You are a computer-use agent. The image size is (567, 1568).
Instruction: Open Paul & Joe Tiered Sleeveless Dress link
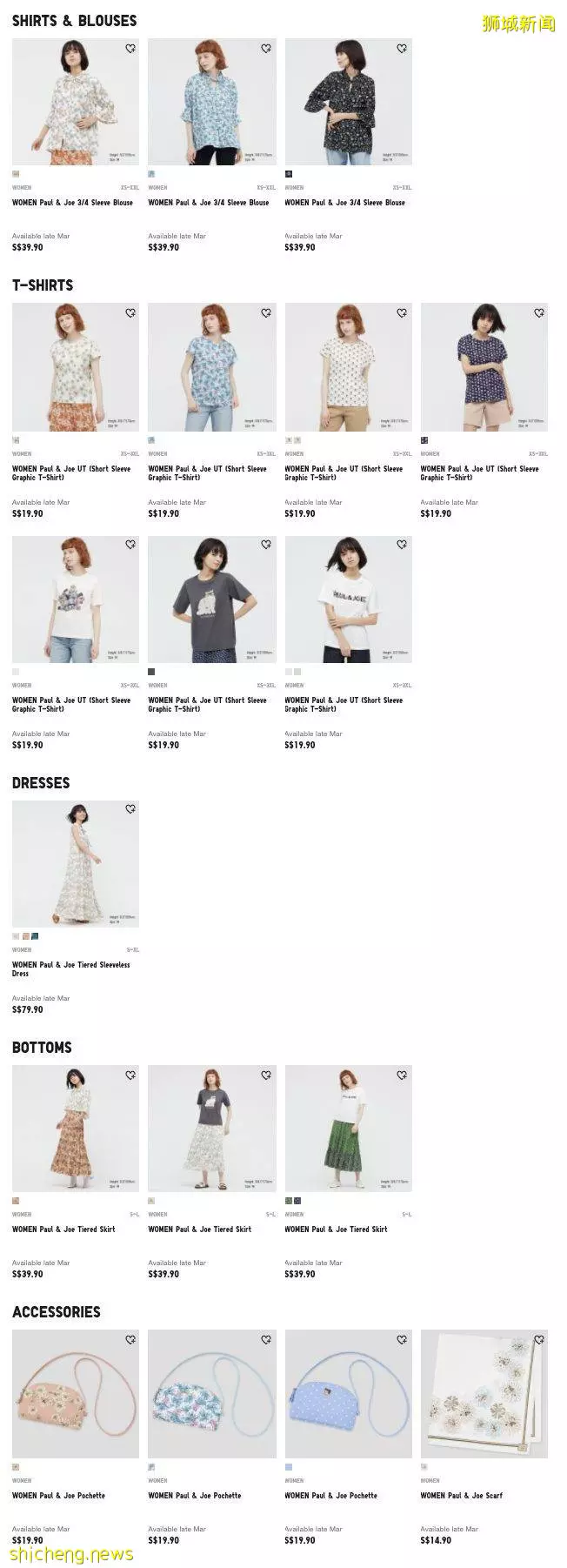click(x=70, y=968)
